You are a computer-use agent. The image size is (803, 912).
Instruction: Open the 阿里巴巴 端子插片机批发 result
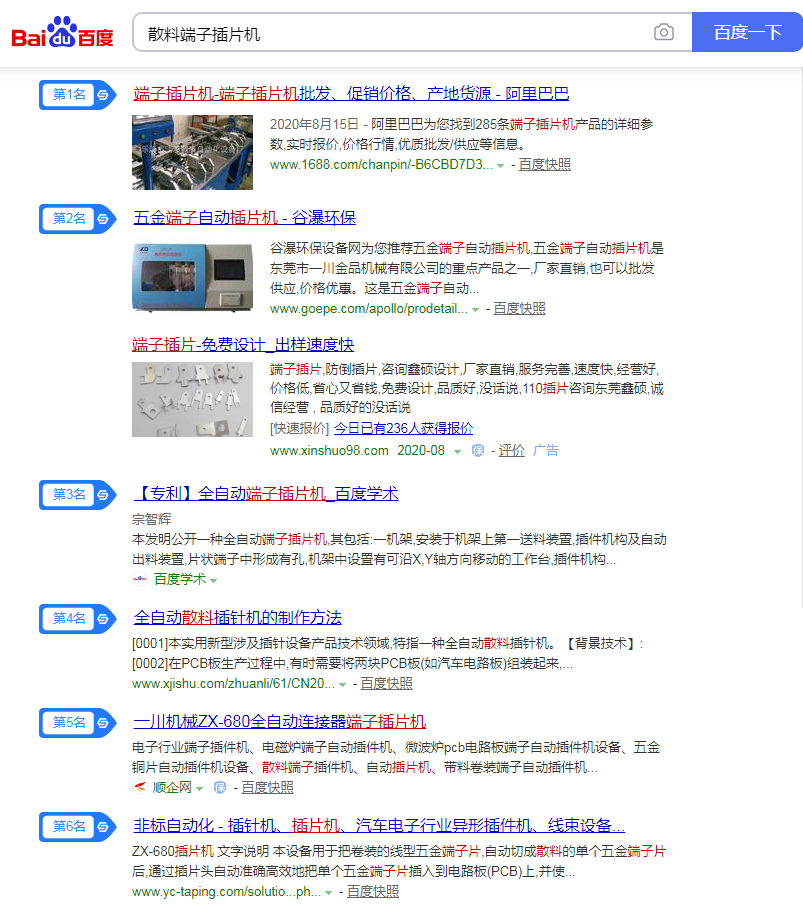pos(351,94)
